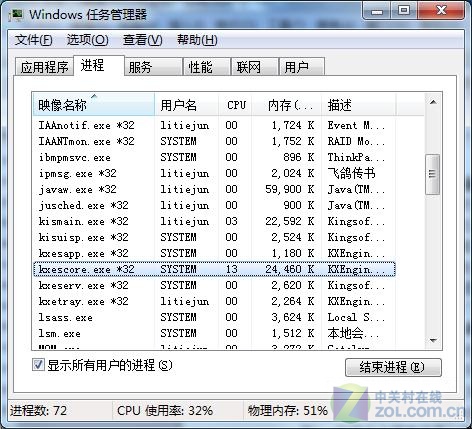Click the 结束进程(E) button
Screen dimensions: 472x429
(x=393, y=367)
